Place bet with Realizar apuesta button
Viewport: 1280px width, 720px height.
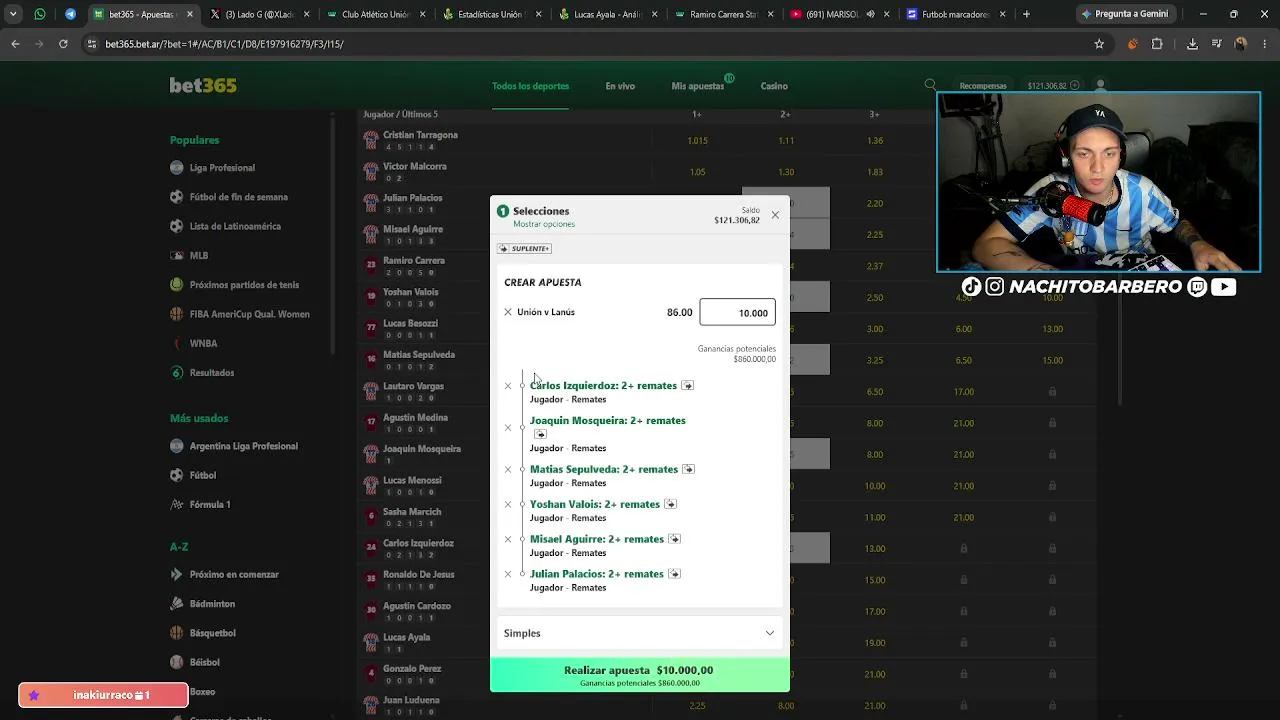639,674
